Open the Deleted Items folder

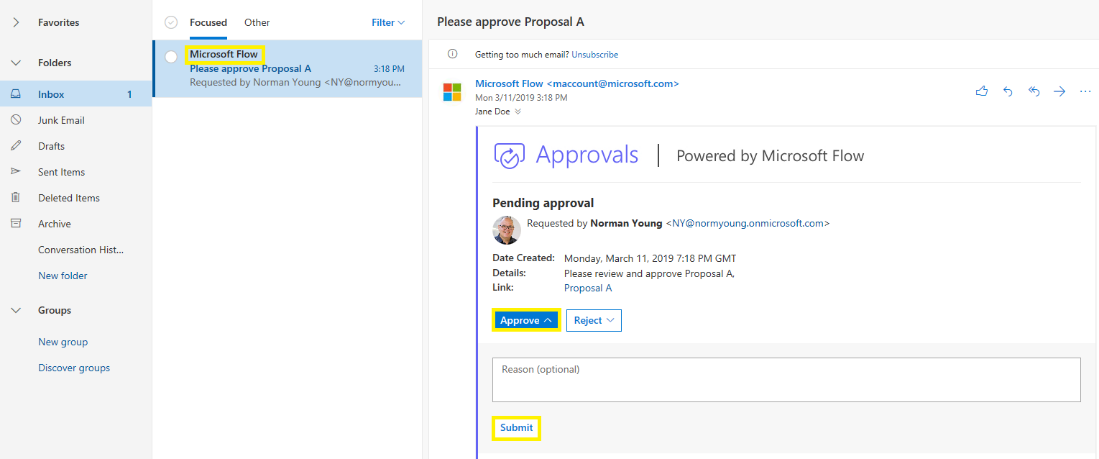pyautogui.click(x=68, y=198)
